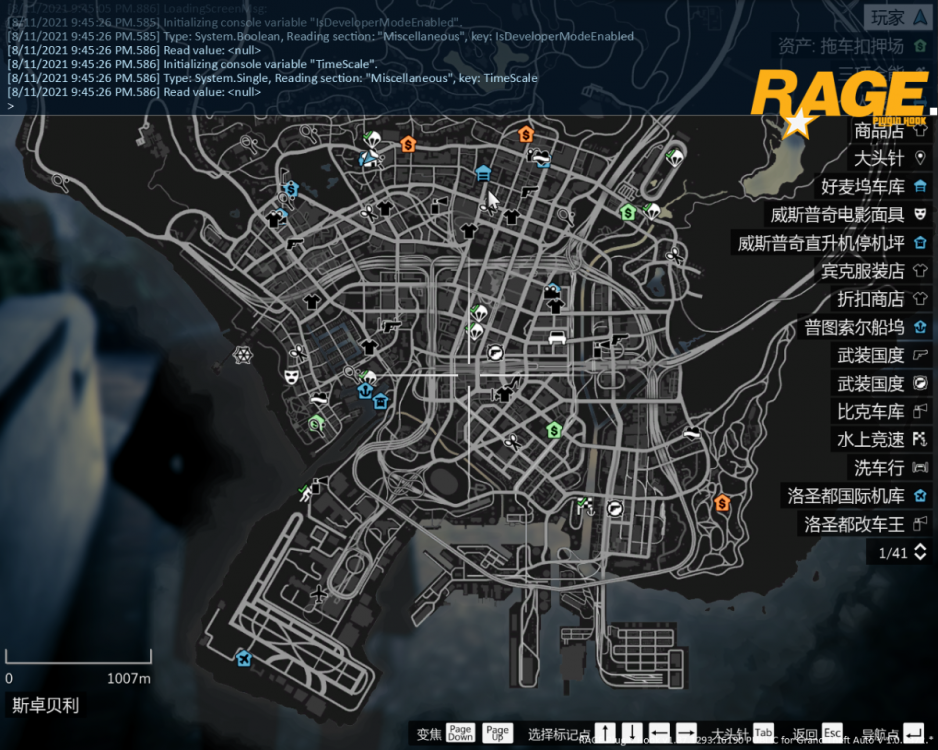The image size is (938, 750).
Task: Select the 资产: 拖车扣押场 legend entry
Action: [x=852, y=46]
